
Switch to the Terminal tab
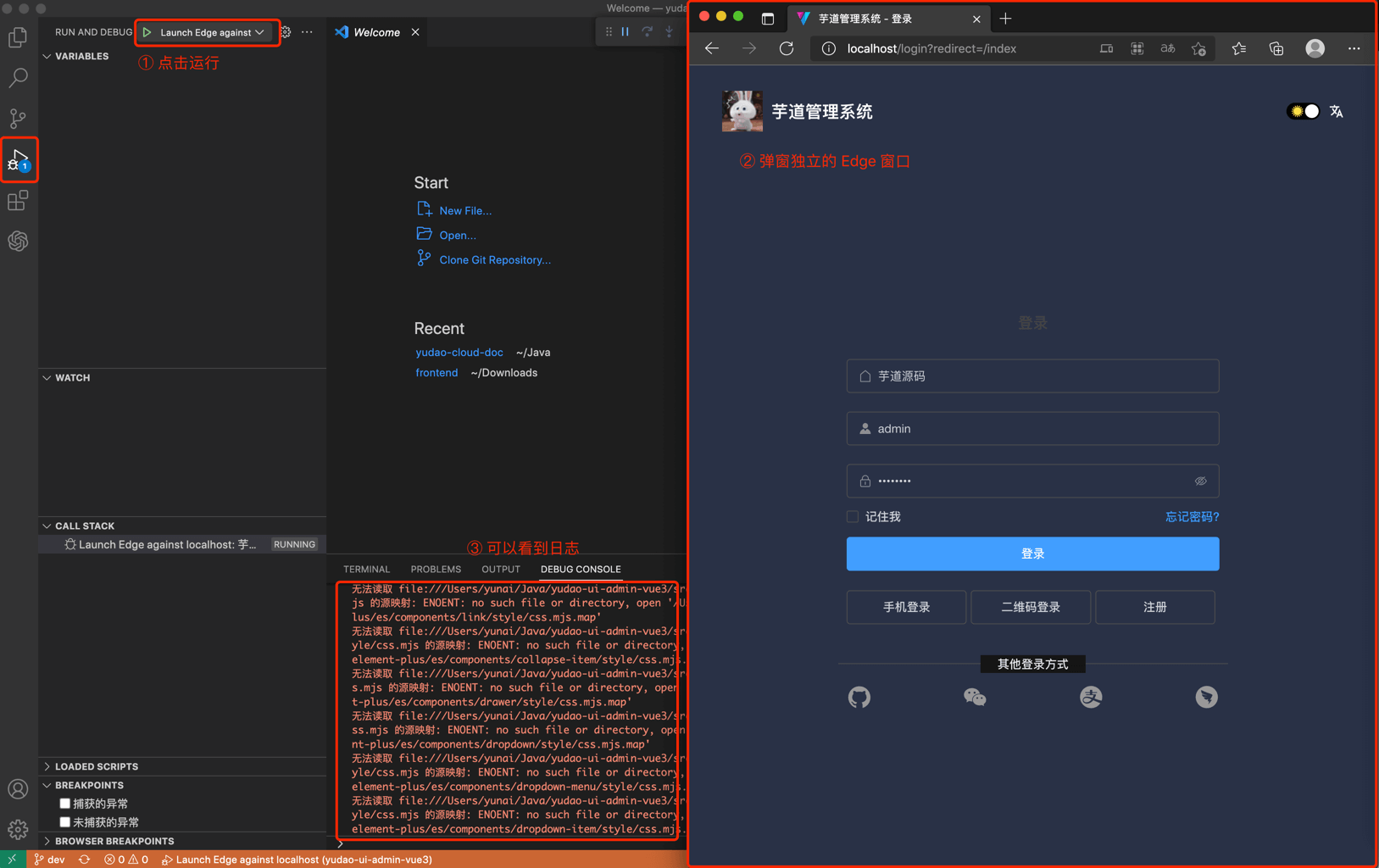pos(366,569)
